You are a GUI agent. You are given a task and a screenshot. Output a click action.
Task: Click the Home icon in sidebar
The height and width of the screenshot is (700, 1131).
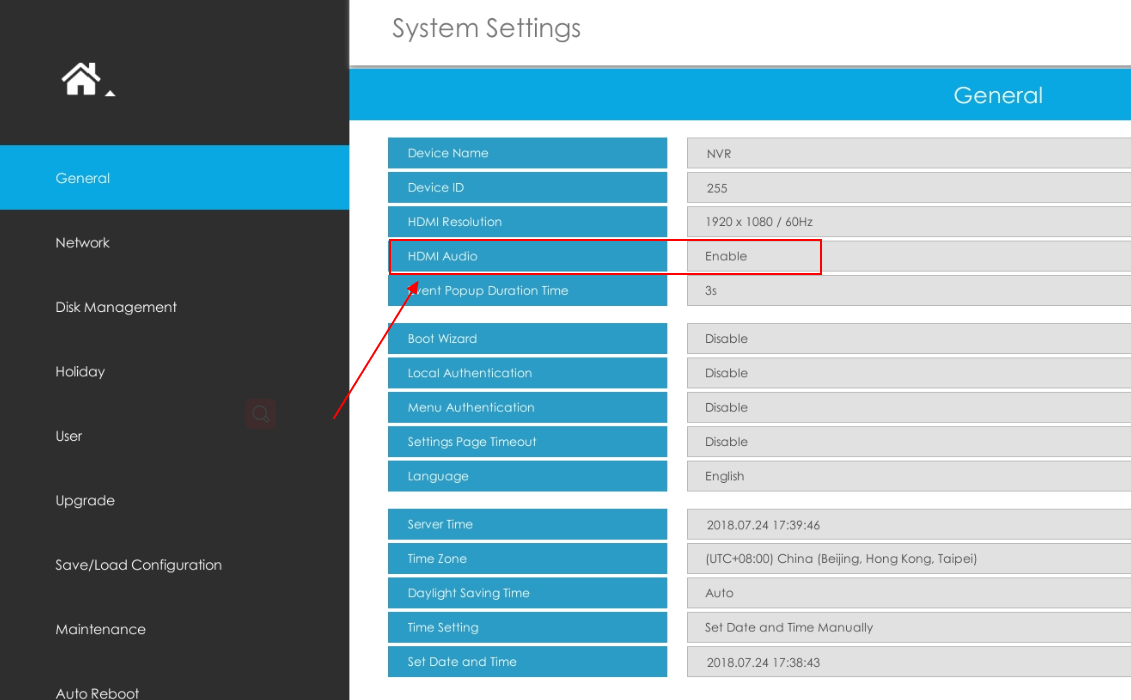pos(81,79)
